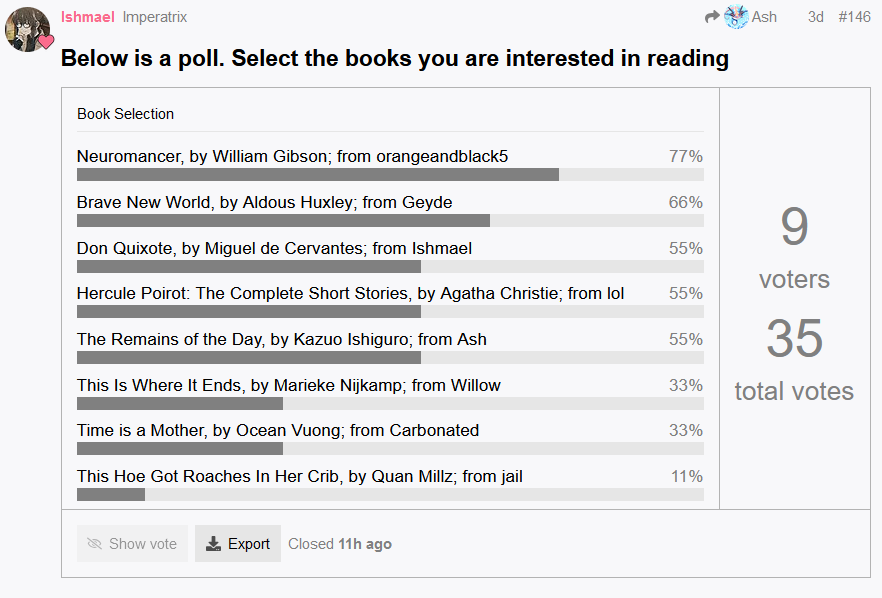Click the 9 voters count

tap(794, 226)
